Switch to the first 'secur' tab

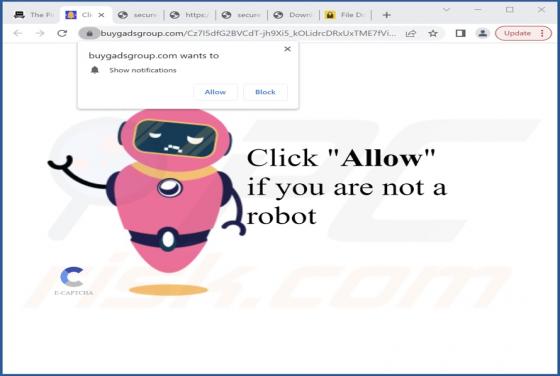click(138, 15)
